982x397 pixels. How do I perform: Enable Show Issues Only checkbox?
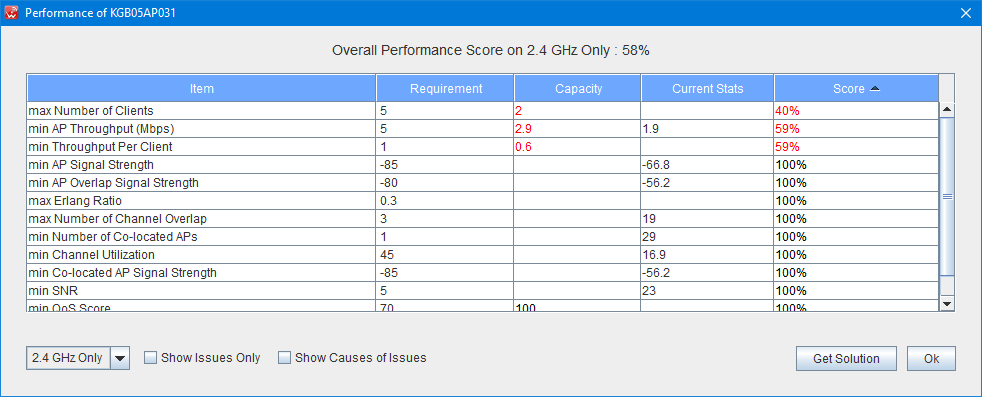[150, 358]
